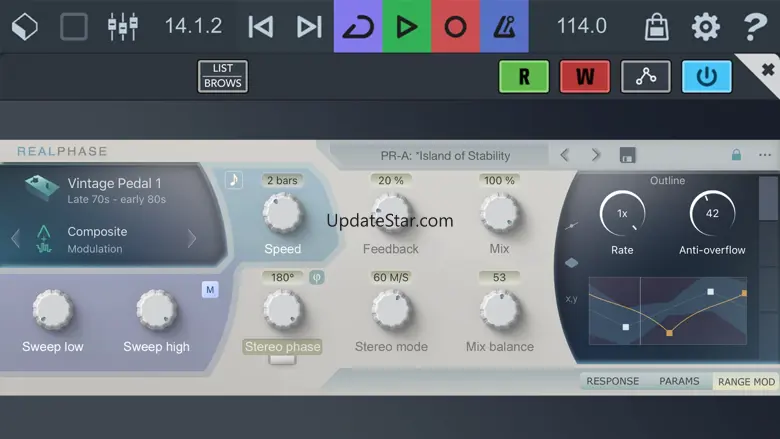The height and width of the screenshot is (439, 780).
Task: Click the Anti-overflow 42 dial
Action: (712, 214)
